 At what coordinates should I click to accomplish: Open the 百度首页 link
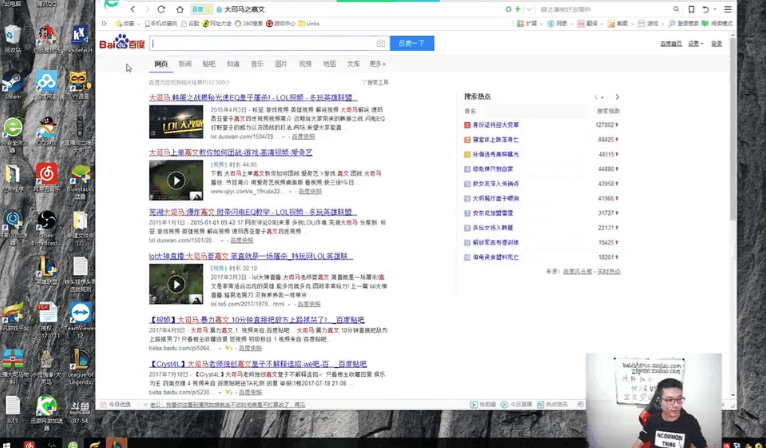tap(671, 44)
